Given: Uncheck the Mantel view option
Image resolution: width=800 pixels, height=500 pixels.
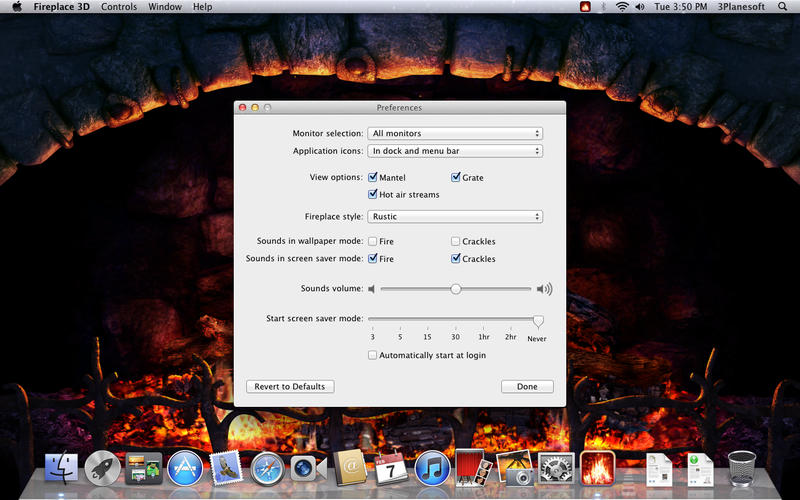Looking at the screenshot, I should 372,177.
